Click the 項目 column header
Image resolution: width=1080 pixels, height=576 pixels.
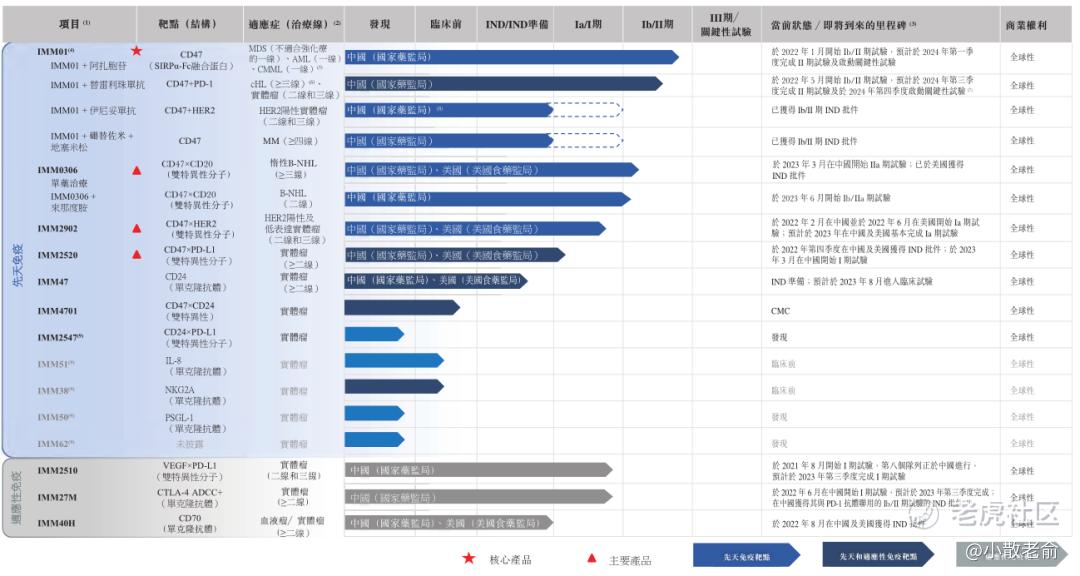click(x=74, y=24)
